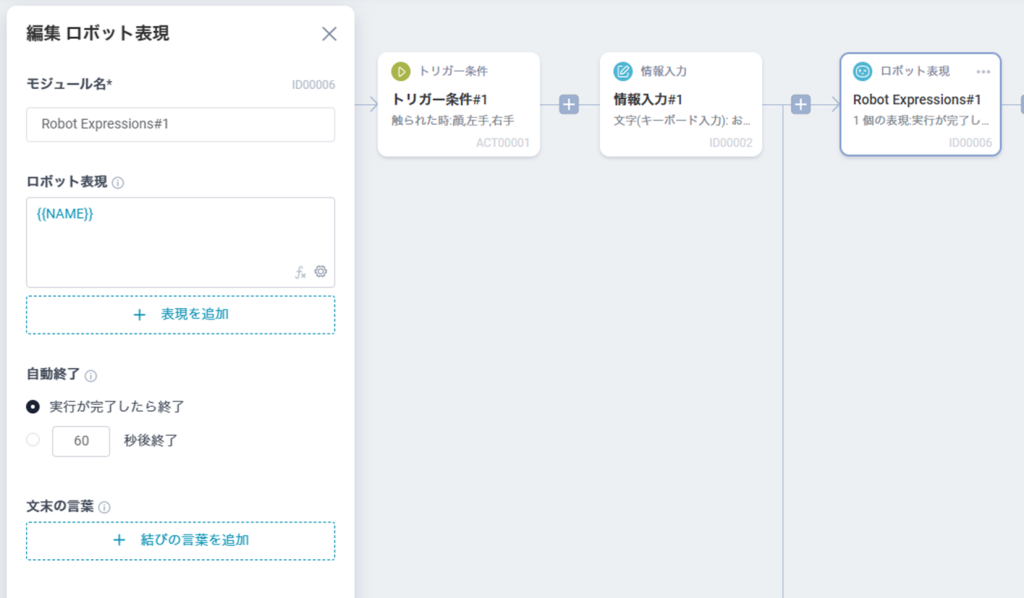The width and height of the screenshot is (1024, 598).
Task: Click the 60 seconds input box
Action: [81, 441]
